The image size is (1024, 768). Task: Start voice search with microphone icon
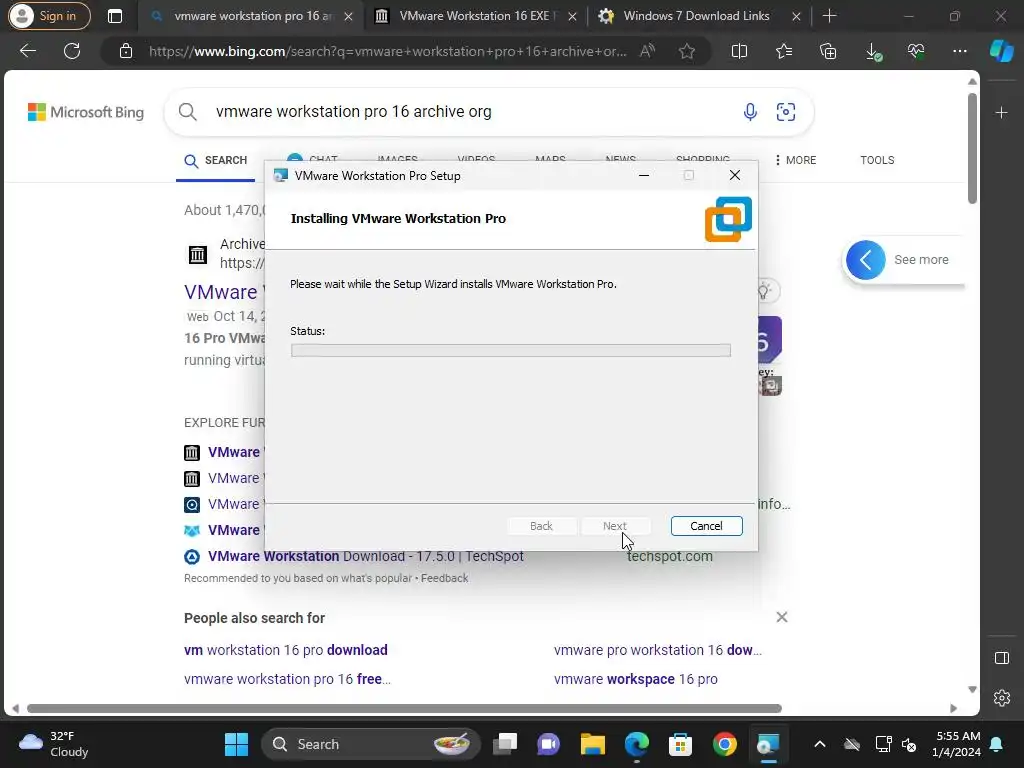click(750, 112)
